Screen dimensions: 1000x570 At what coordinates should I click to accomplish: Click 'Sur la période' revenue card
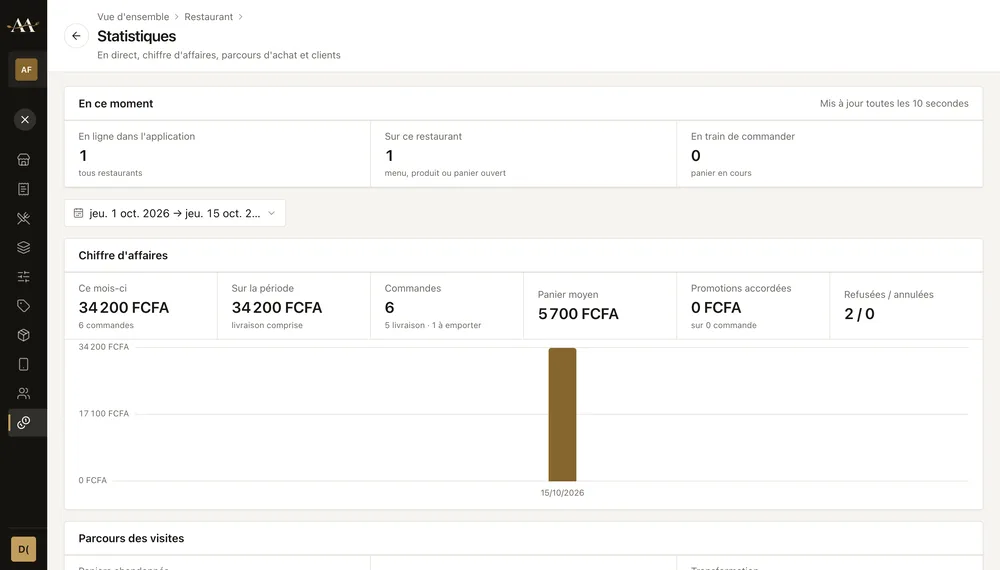[x=294, y=306]
